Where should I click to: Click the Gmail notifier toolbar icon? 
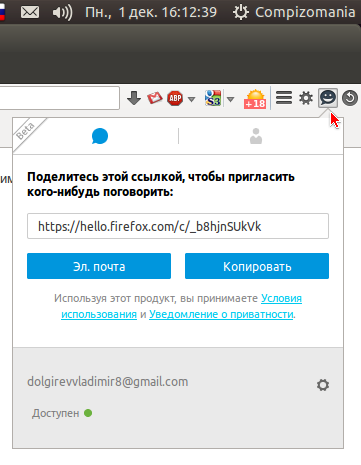(x=155, y=98)
